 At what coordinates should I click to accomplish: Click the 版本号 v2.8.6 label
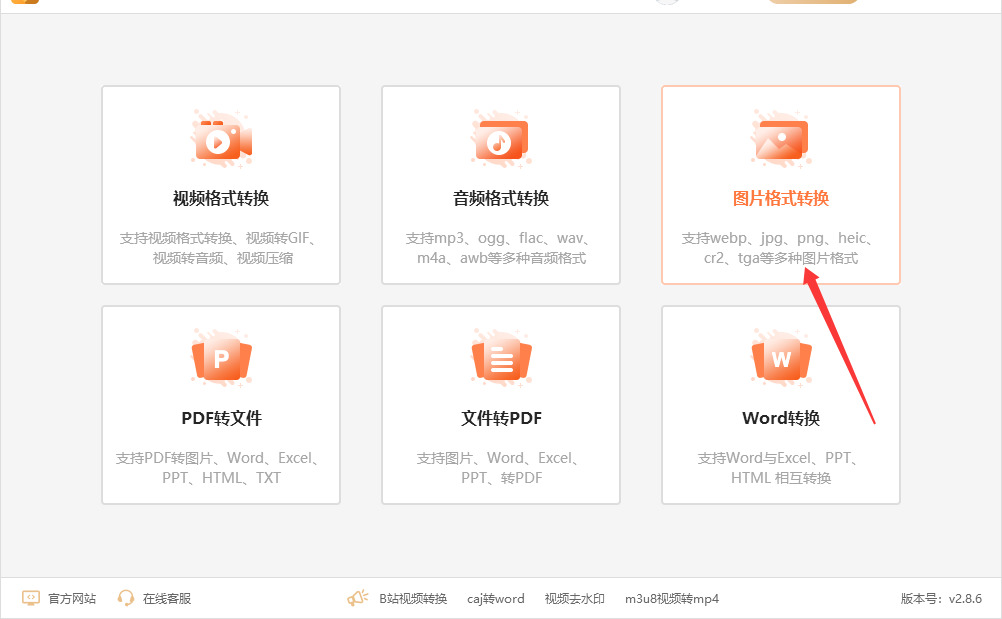[941, 599]
